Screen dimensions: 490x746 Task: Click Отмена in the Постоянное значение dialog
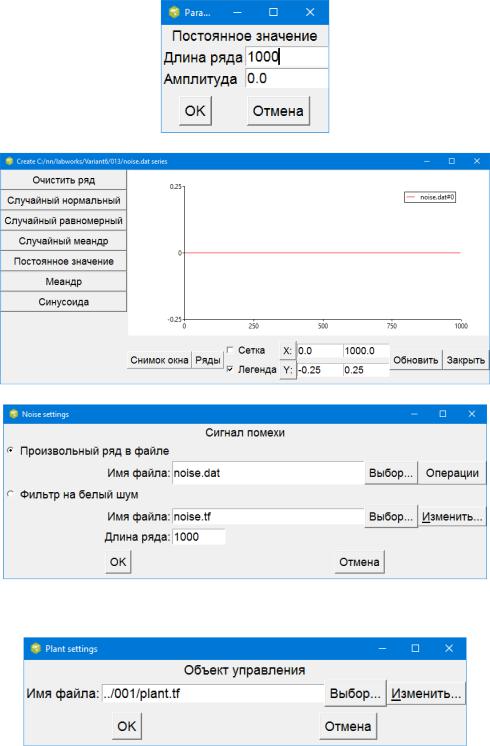[278, 111]
